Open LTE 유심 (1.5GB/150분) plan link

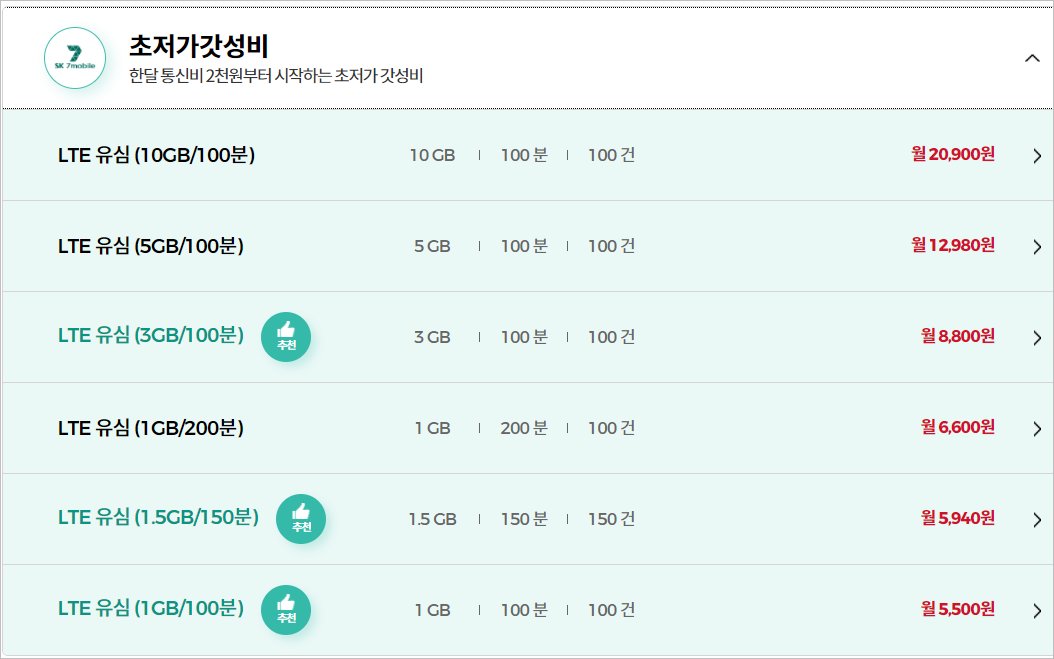pos(158,518)
